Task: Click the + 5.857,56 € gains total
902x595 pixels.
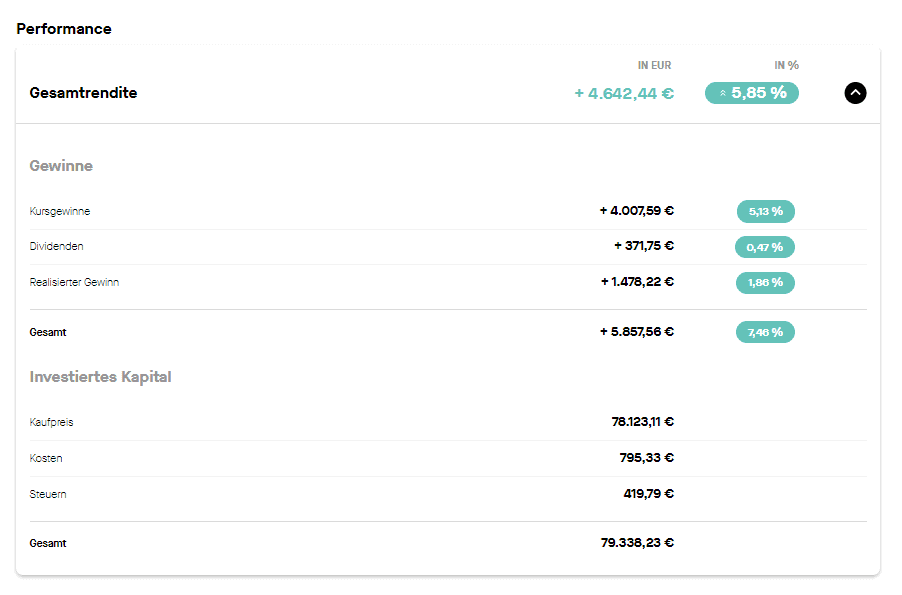Action: (637, 331)
